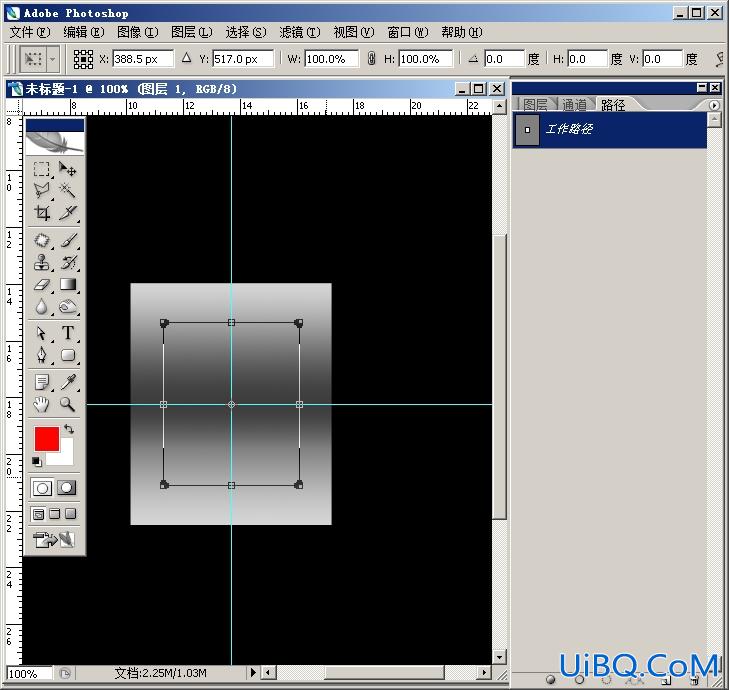Click the document vertical scroll down arrow
This screenshot has width=729, height=690.
tap(499, 657)
